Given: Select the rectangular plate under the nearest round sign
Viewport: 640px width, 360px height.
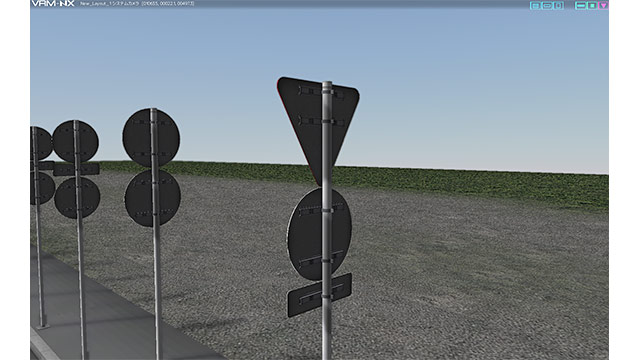Looking at the screenshot, I should (x=319, y=295).
